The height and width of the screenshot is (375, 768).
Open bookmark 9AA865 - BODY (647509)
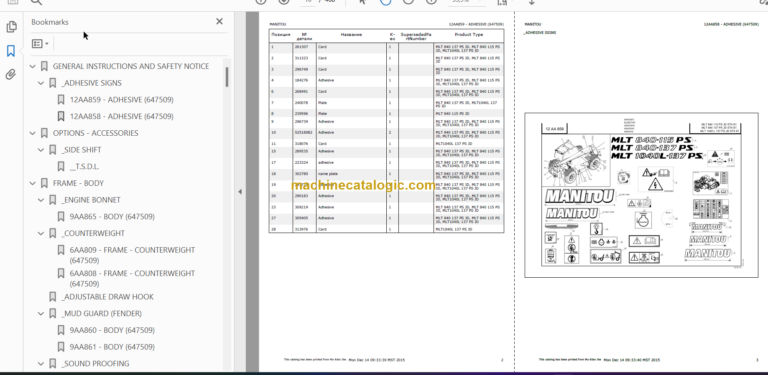pos(112,216)
